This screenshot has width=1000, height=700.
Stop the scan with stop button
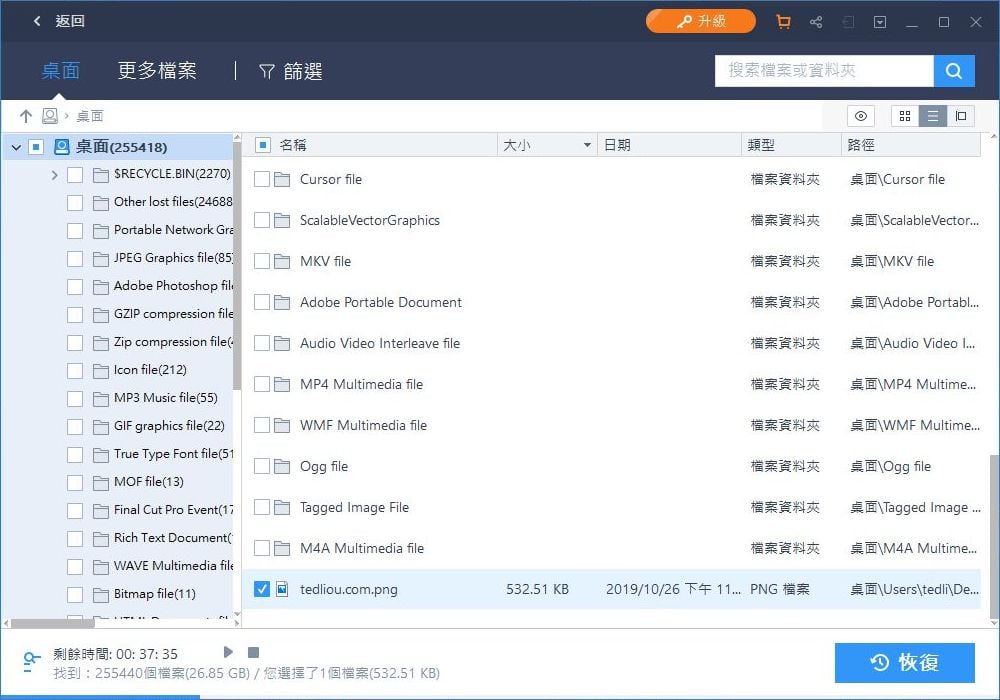(253, 652)
